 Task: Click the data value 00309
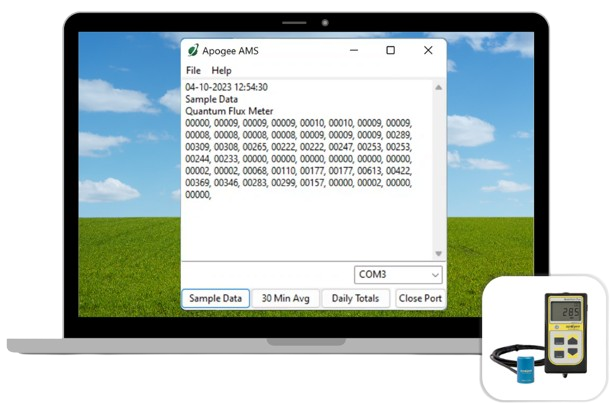click(197, 147)
